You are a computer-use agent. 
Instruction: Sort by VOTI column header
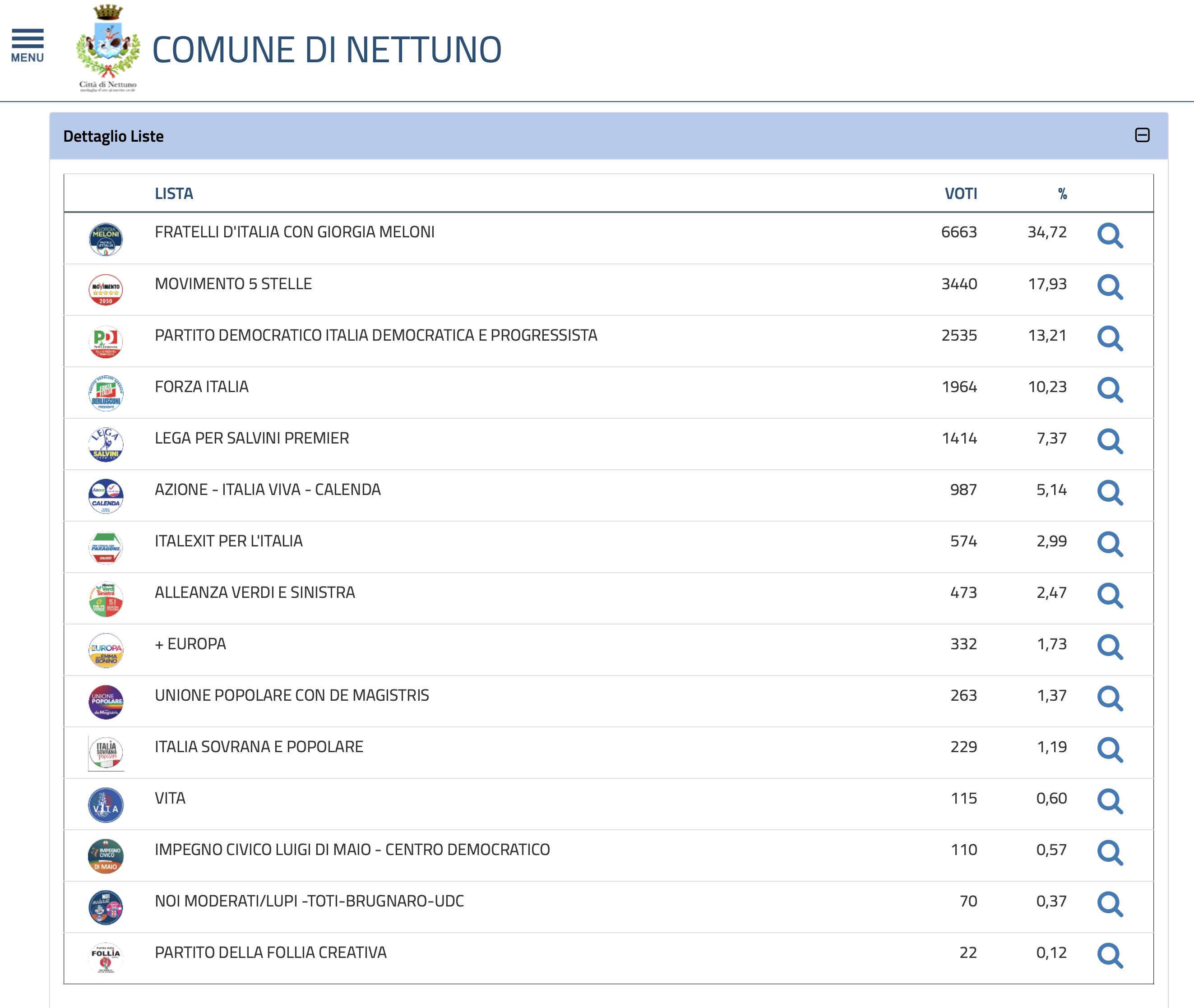960,194
